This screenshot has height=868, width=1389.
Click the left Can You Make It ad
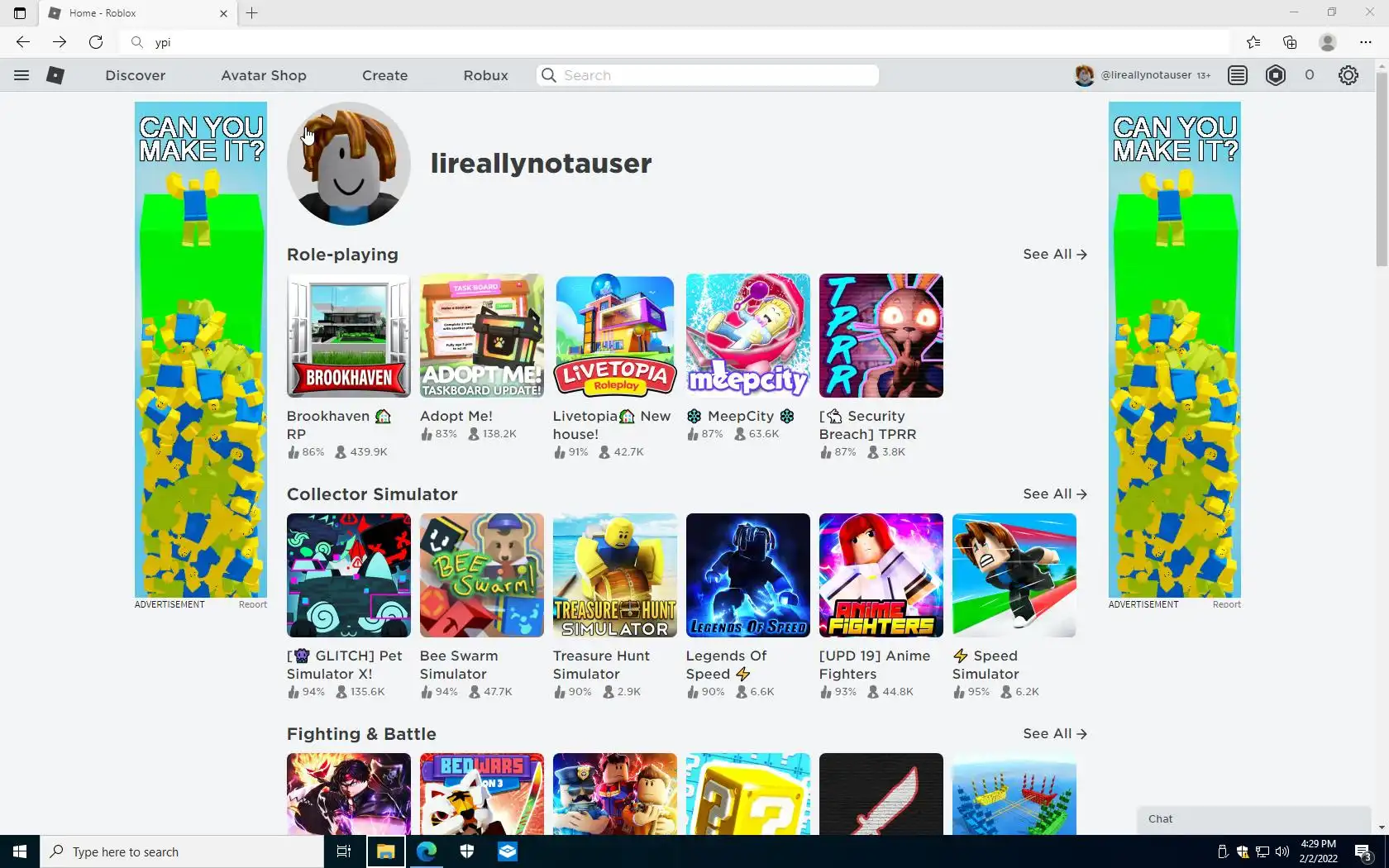201,350
